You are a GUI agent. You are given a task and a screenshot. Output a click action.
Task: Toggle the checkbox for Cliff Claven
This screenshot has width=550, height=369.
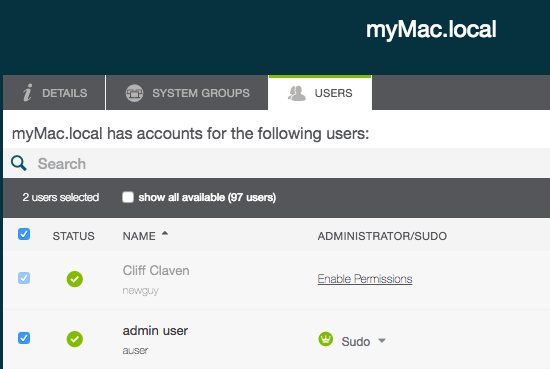(24, 278)
